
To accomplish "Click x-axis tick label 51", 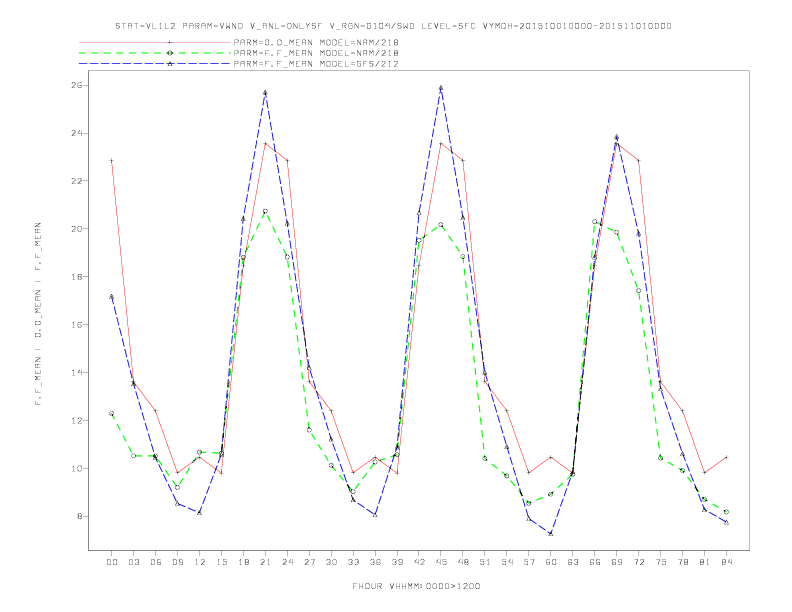I will (485, 562).
